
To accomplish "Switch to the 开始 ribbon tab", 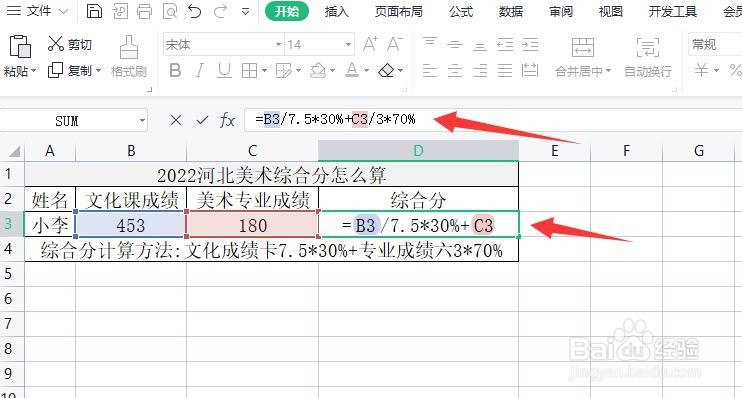I will (286, 11).
